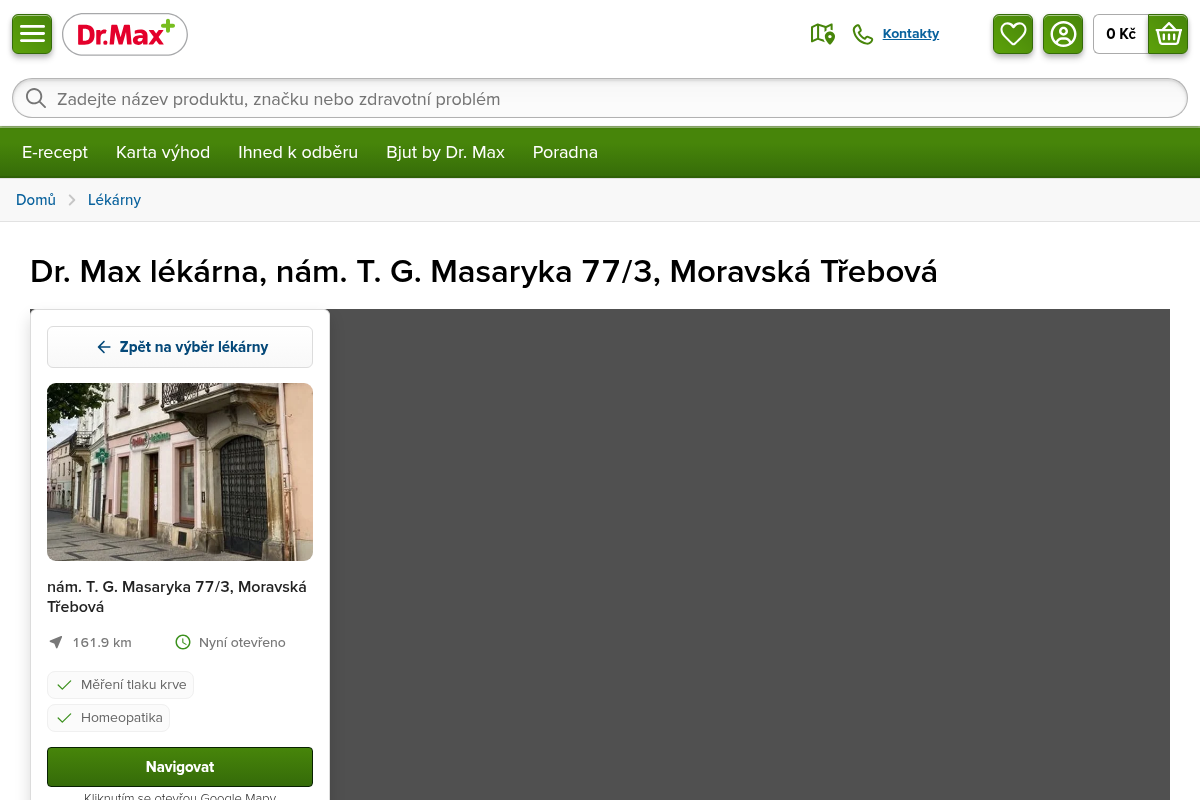This screenshot has height=800, width=1200.
Task: Open the user account icon
Action: [x=1063, y=34]
